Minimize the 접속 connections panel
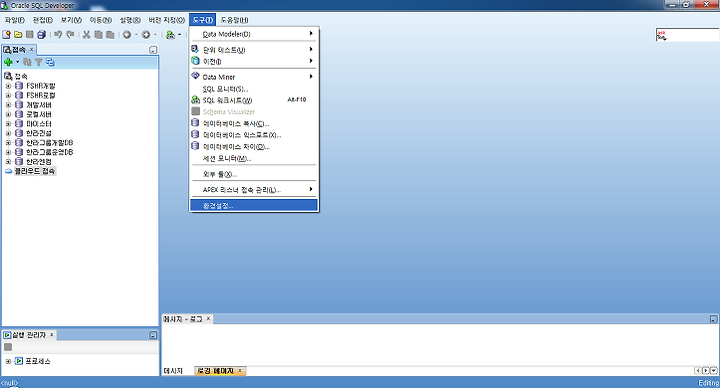 point(153,50)
